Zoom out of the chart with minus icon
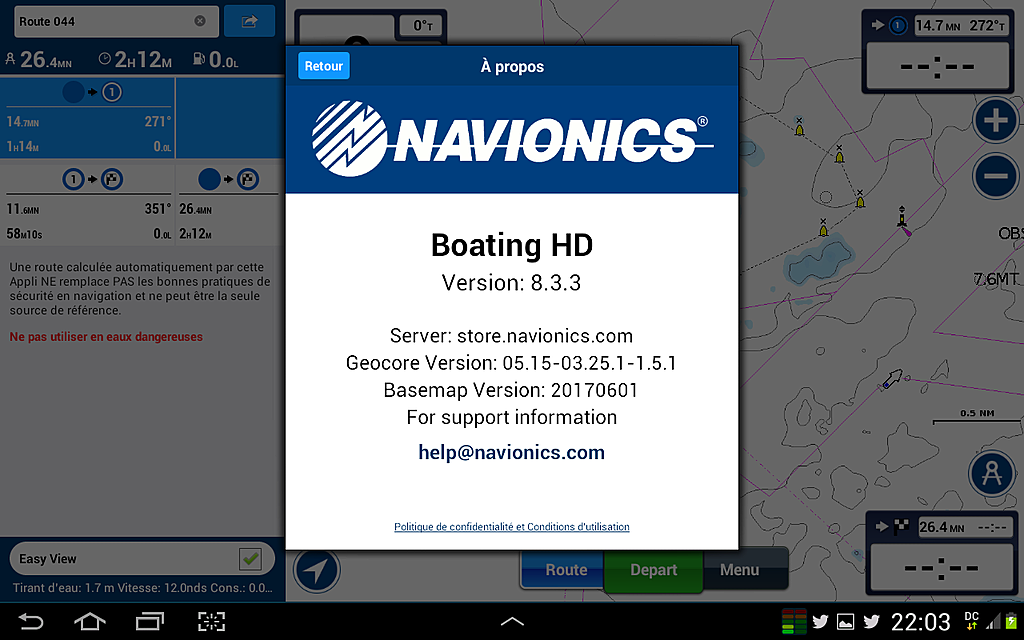This screenshot has width=1024, height=640. (995, 176)
